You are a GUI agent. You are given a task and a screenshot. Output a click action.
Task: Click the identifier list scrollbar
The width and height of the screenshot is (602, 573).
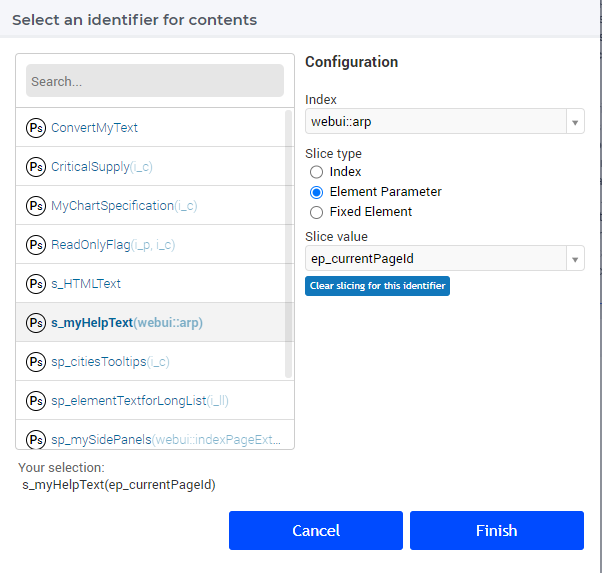(x=288, y=244)
